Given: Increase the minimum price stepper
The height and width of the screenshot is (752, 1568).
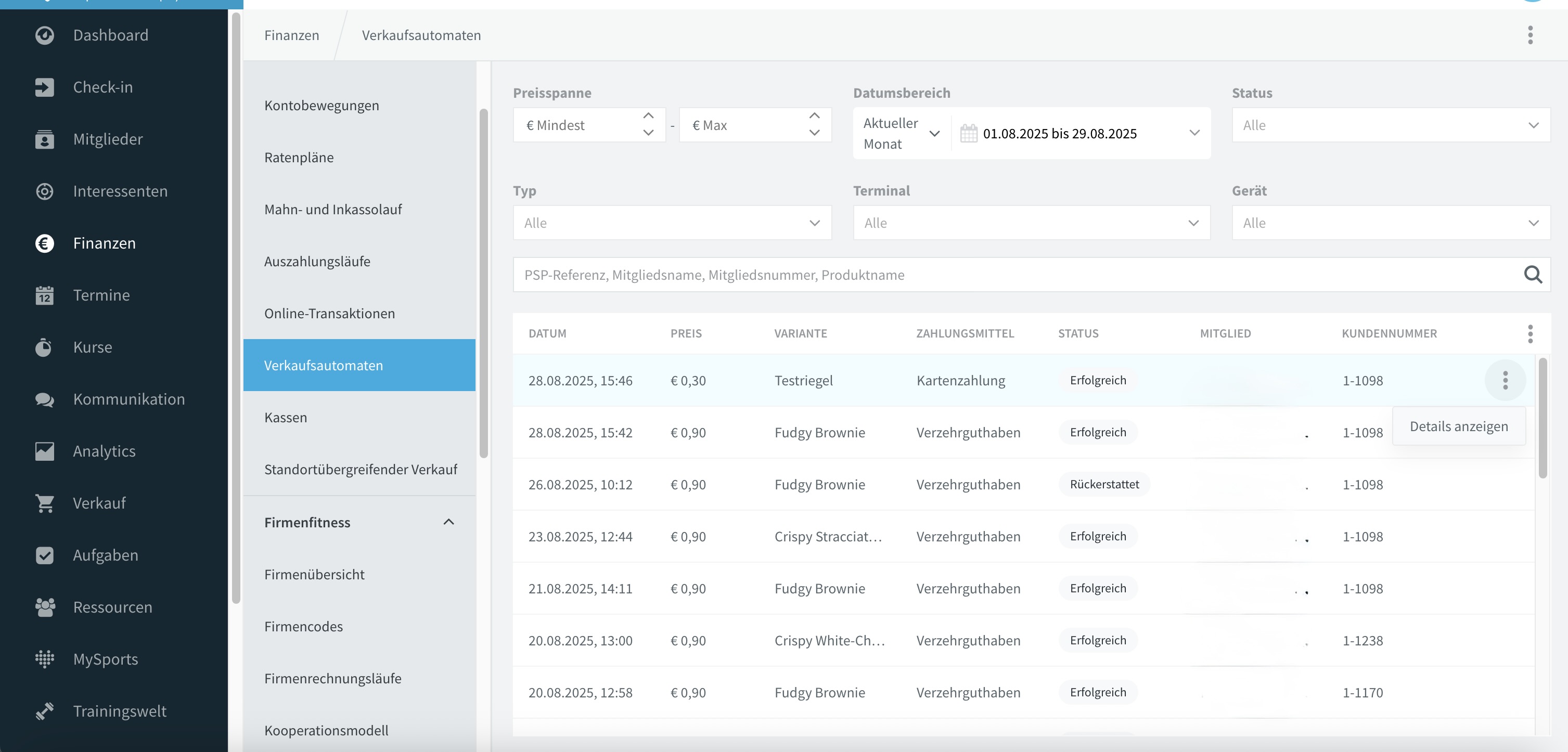Looking at the screenshot, I should (x=648, y=116).
